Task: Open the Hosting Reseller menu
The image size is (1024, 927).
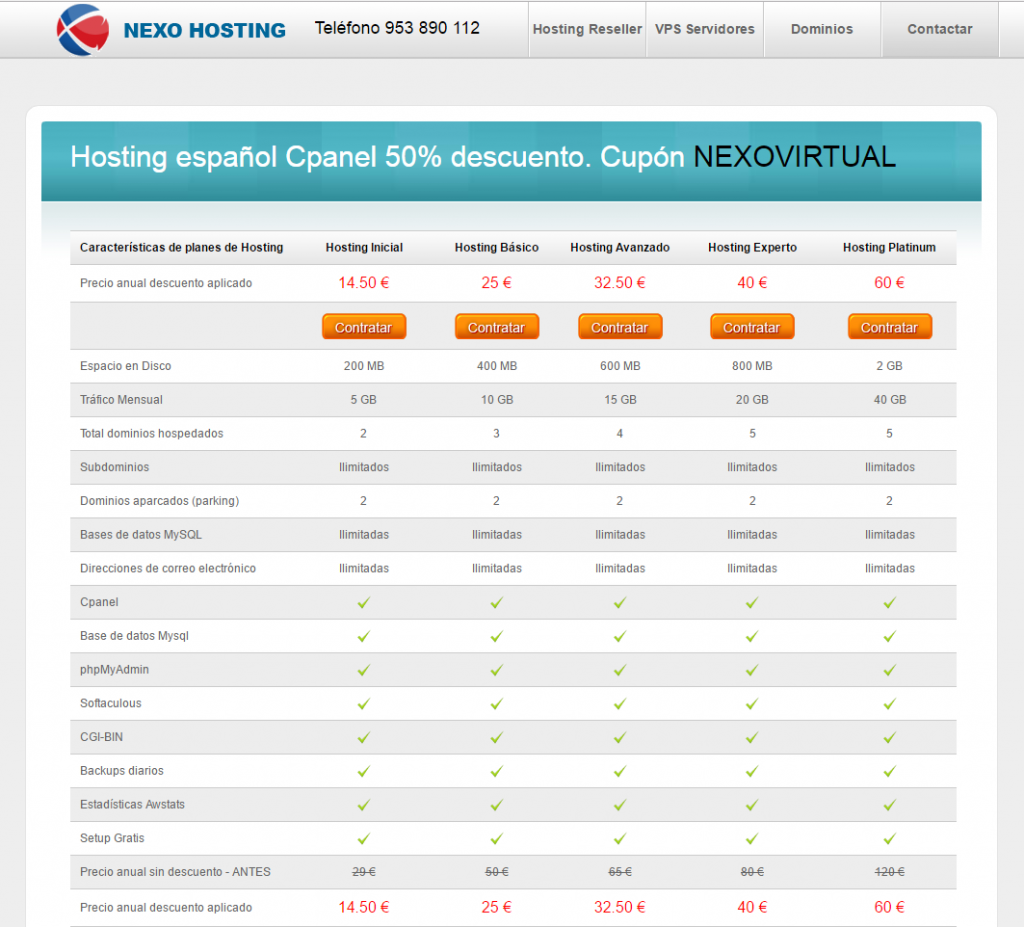Action: pyautogui.click(x=587, y=29)
